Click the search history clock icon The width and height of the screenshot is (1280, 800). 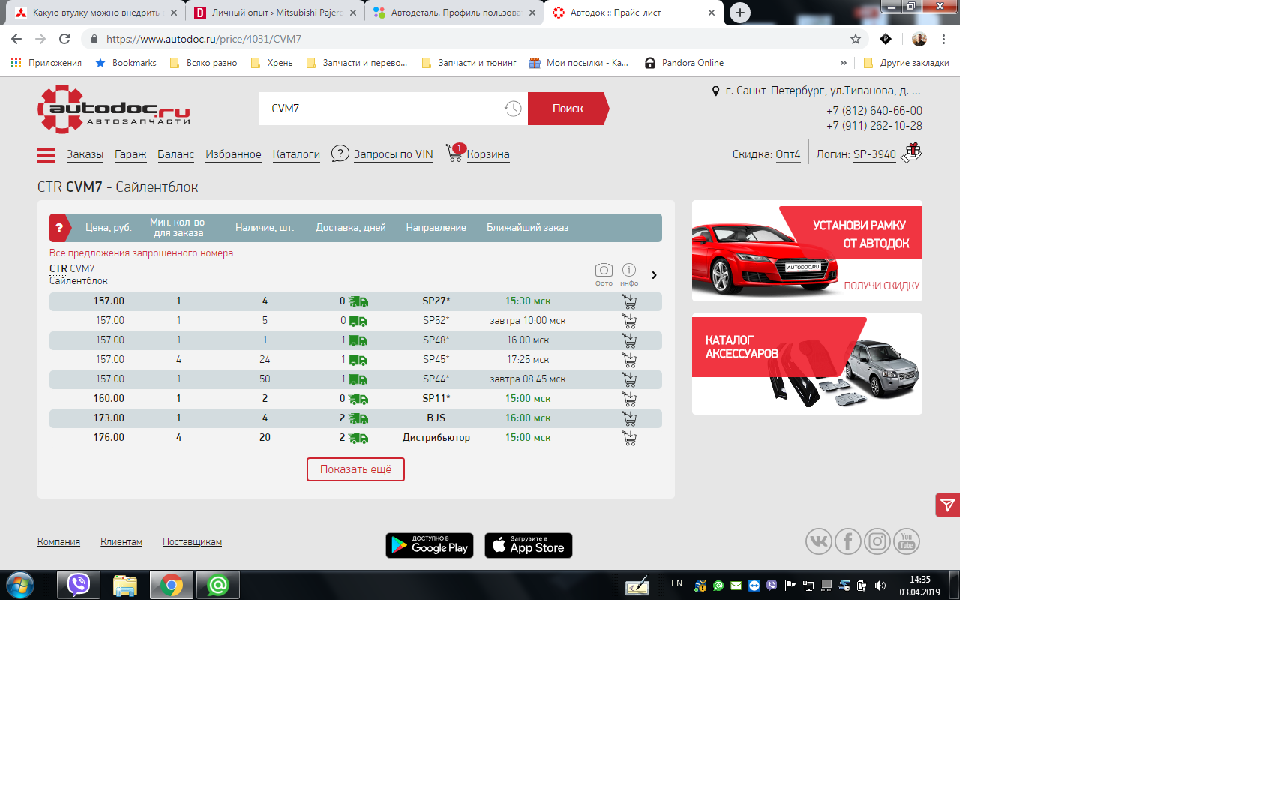pyautogui.click(x=512, y=108)
